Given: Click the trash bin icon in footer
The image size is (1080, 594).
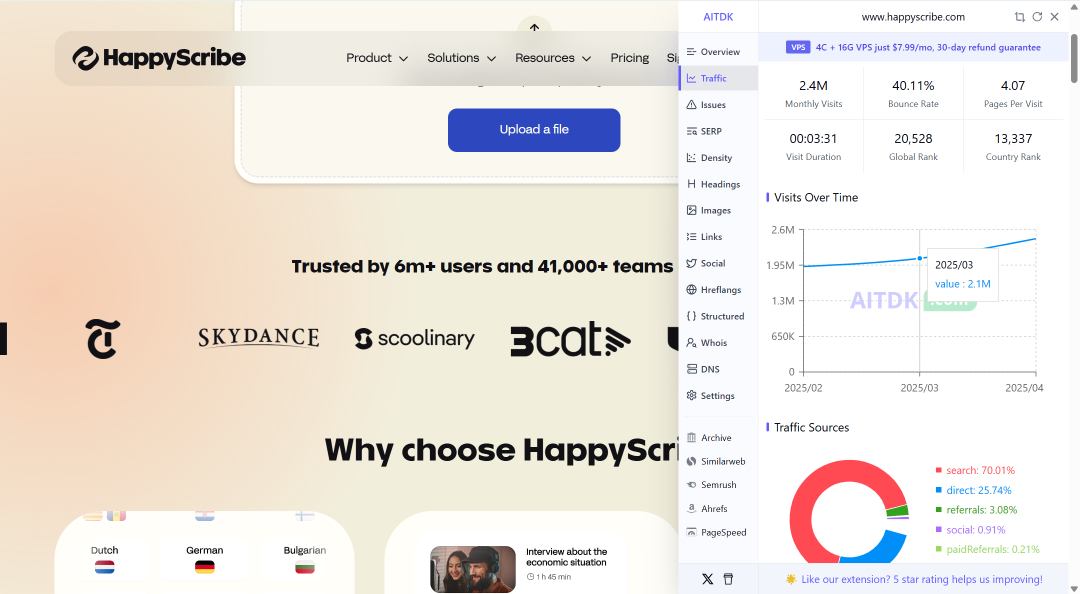Looking at the screenshot, I should pos(728,579).
